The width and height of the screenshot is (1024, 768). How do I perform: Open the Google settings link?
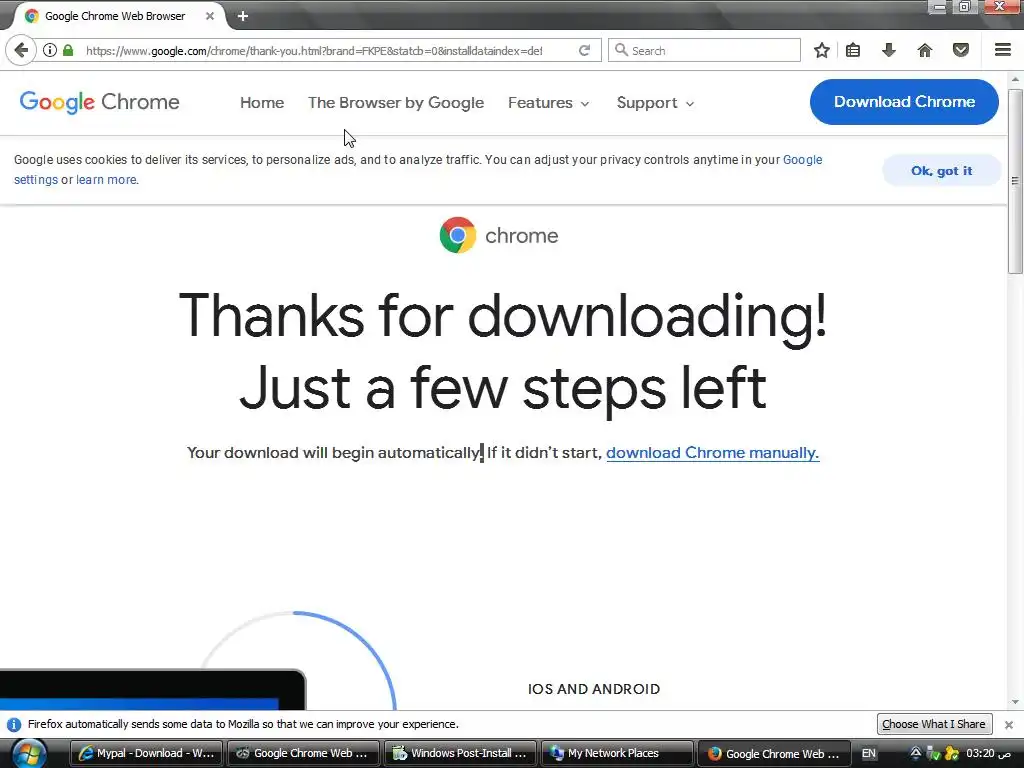coord(802,160)
